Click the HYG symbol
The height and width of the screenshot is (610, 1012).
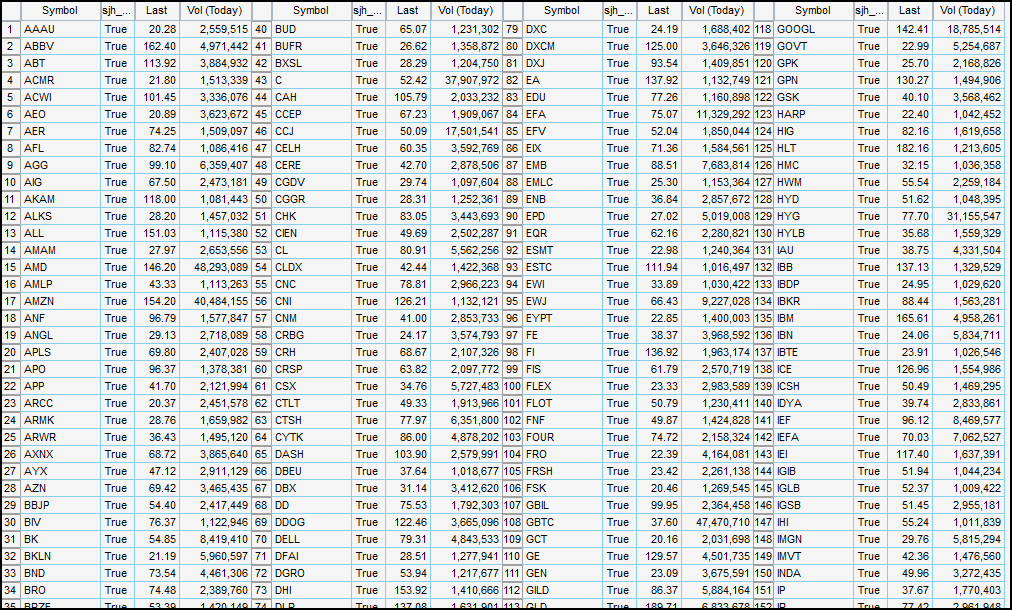coord(813,216)
